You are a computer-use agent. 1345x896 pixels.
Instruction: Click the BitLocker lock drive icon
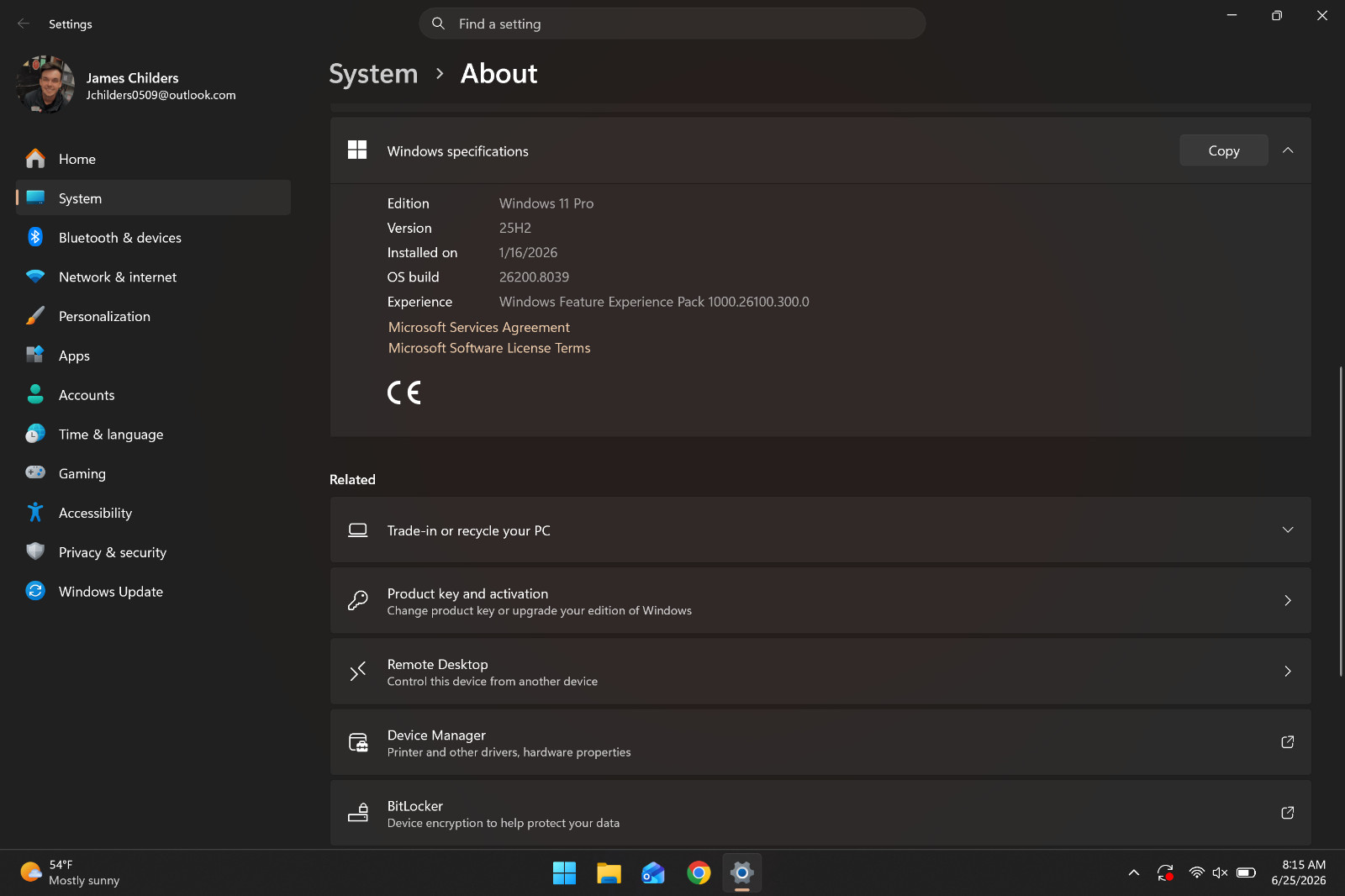tap(358, 812)
